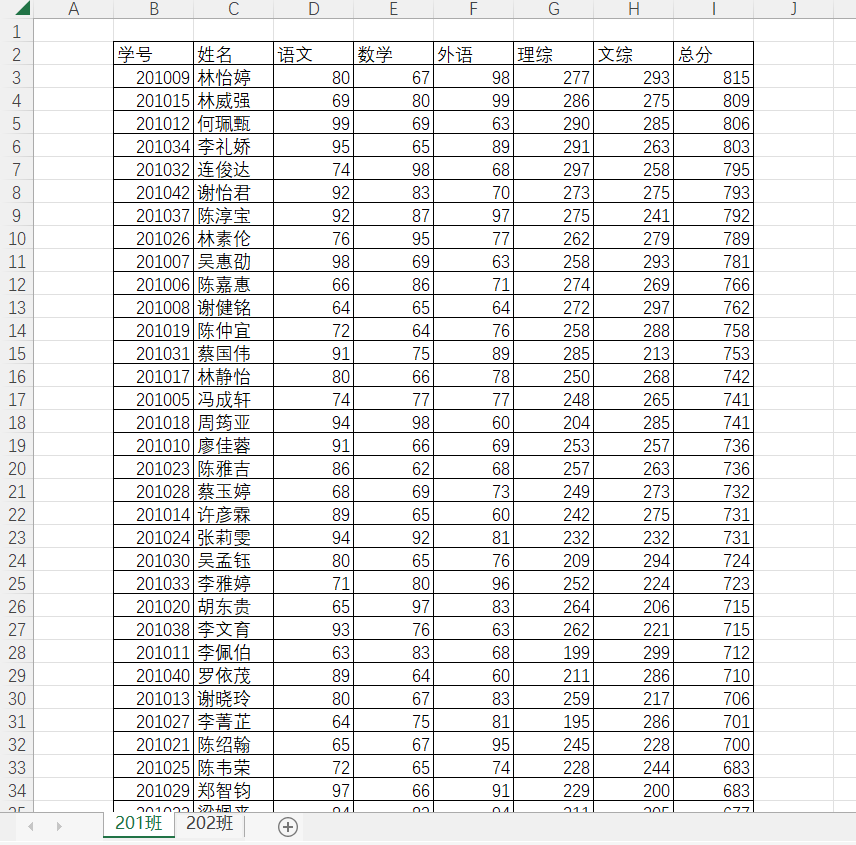Select student ID cell 201033
856x845 pixels.
(x=153, y=584)
